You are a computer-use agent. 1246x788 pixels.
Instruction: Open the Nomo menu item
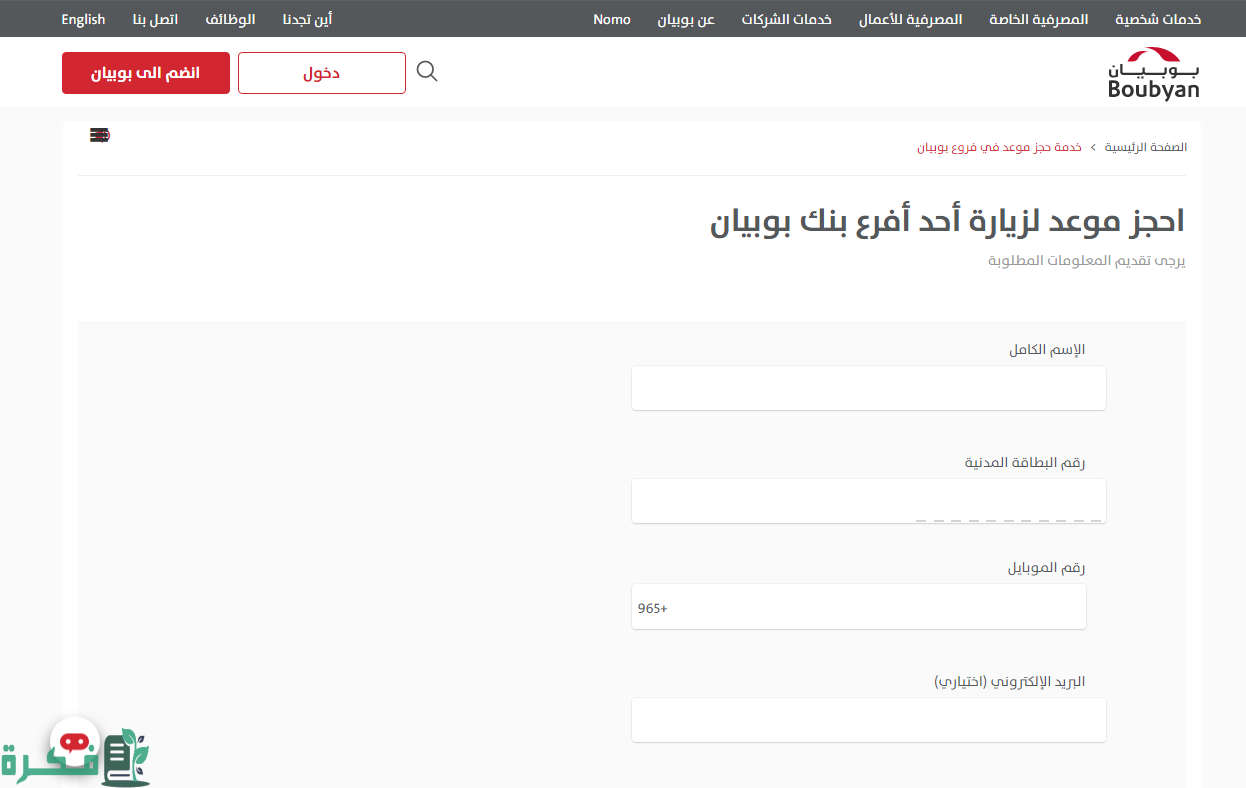pyautogui.click(x=612, y=19)
